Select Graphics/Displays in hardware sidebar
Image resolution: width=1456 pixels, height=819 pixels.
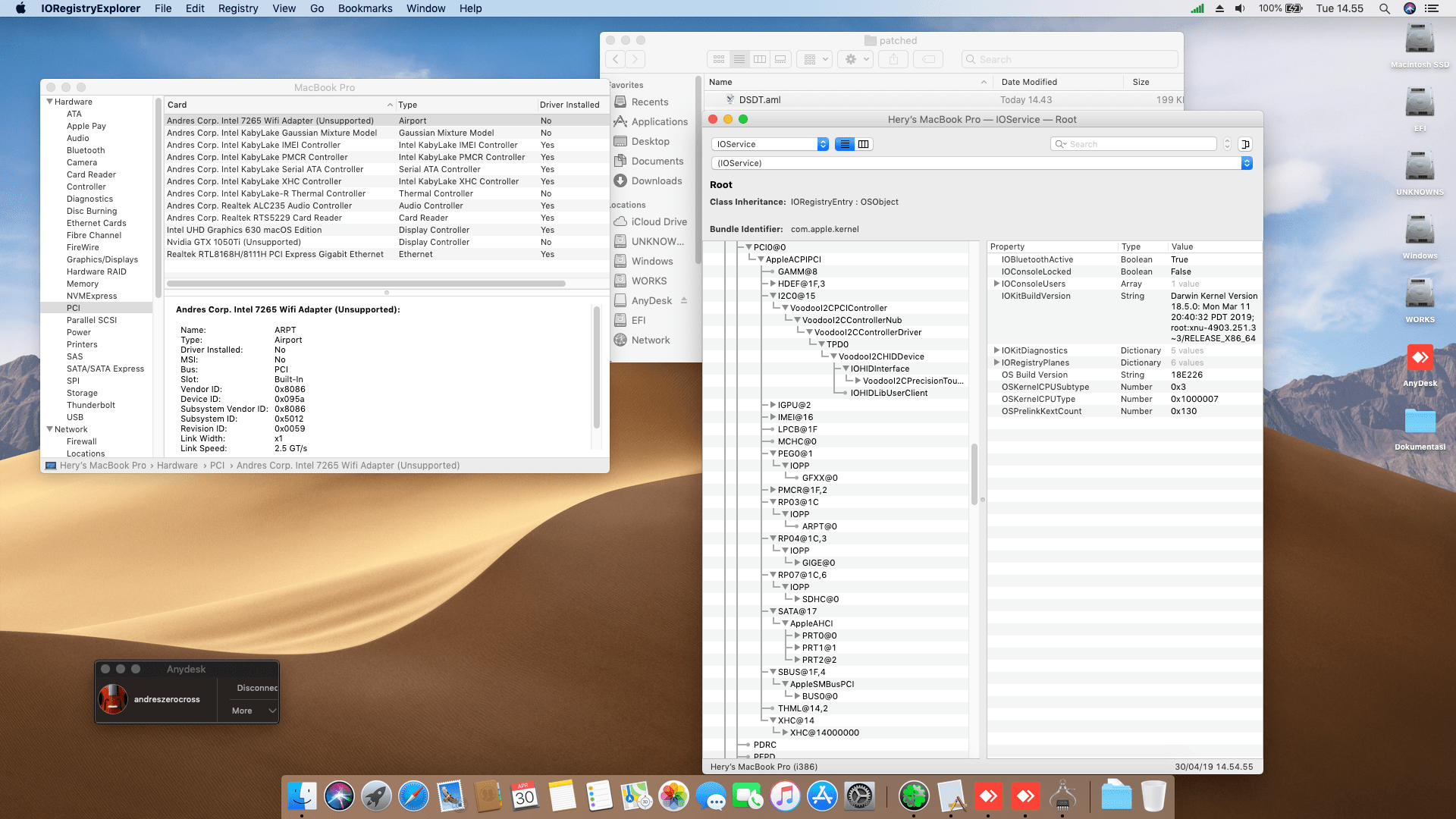[102, 259]
